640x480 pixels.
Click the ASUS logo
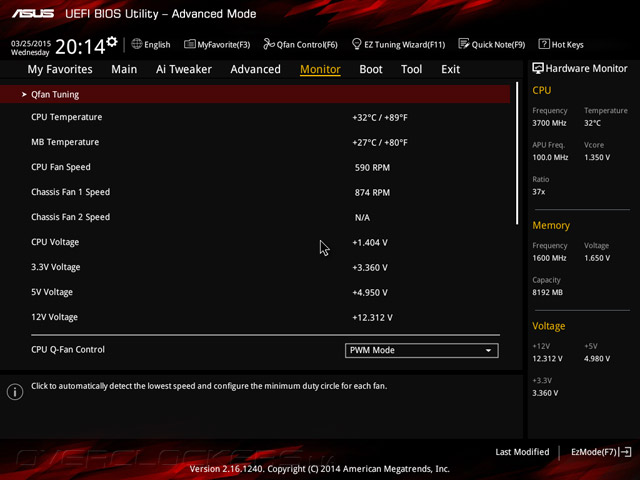[33, 13]
